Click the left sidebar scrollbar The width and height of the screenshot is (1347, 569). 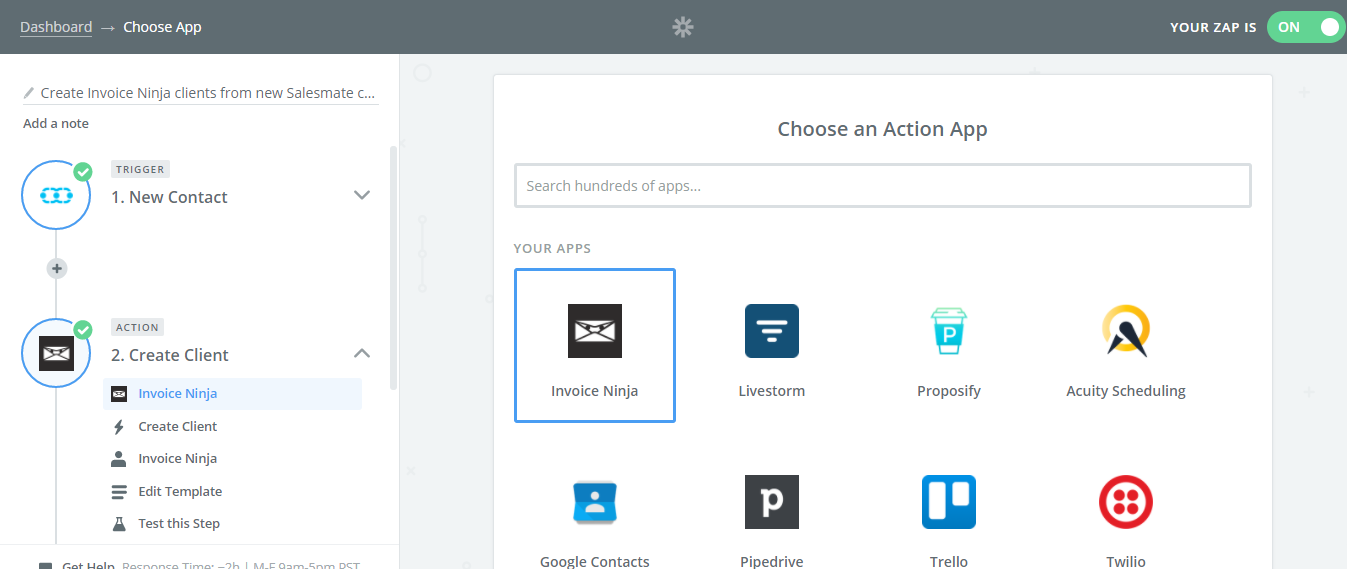pos(394,268)
